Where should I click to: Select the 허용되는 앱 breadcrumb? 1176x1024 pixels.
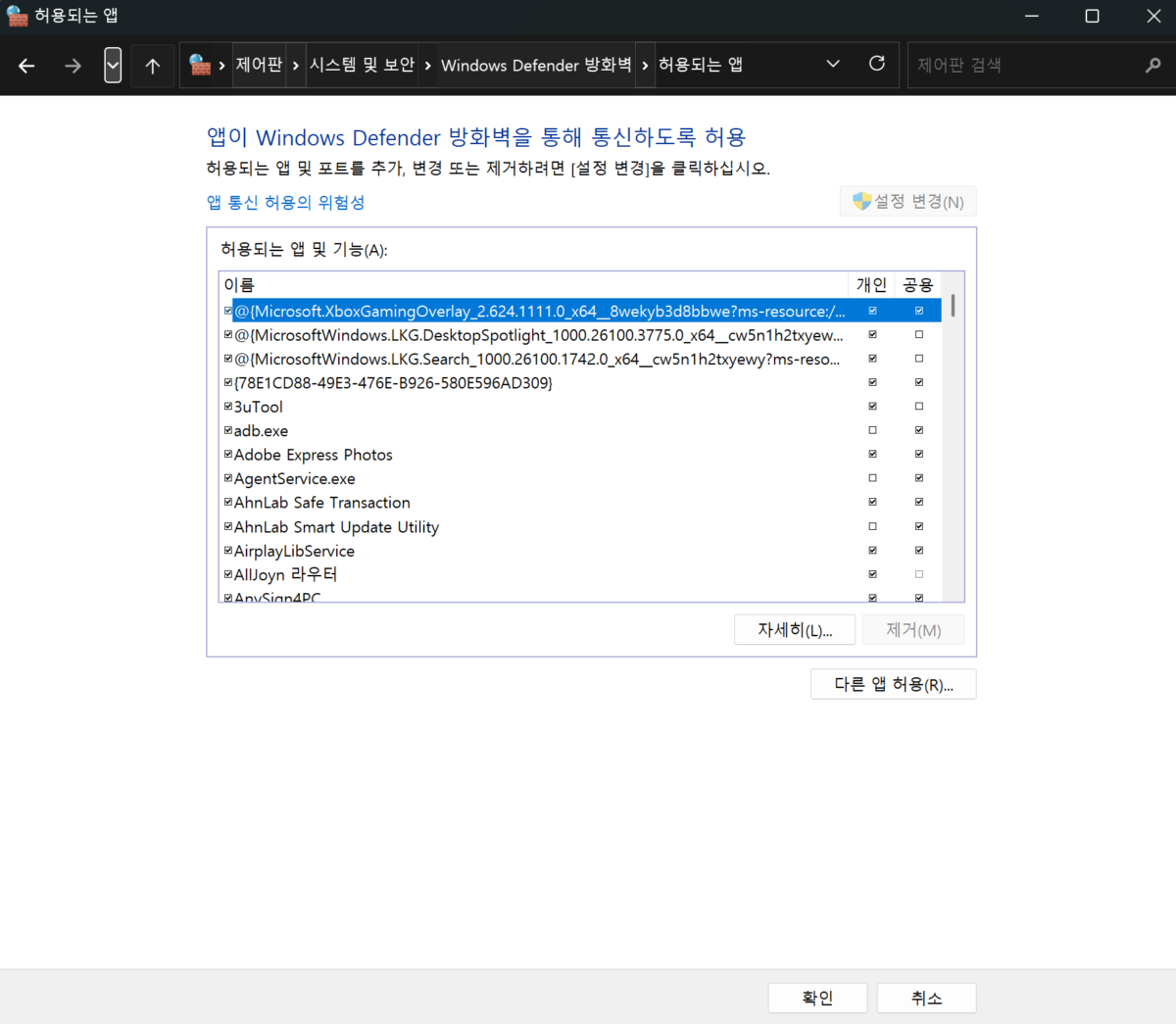coord(701,65)
